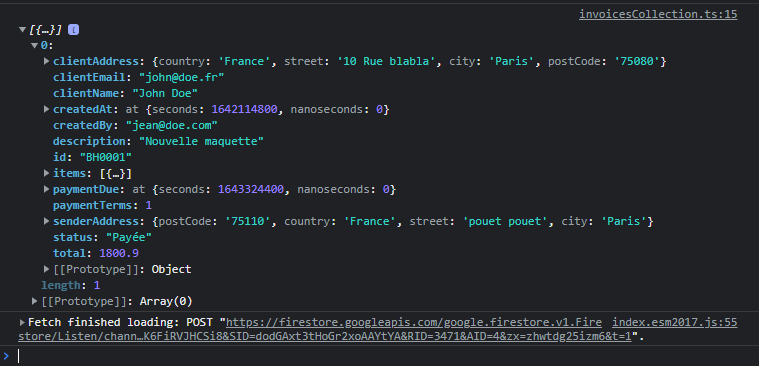The height and width of the screenshot is (366, 759).
Task: Expand the paymentDue timestamp
Action: click(x=47, y=189)
